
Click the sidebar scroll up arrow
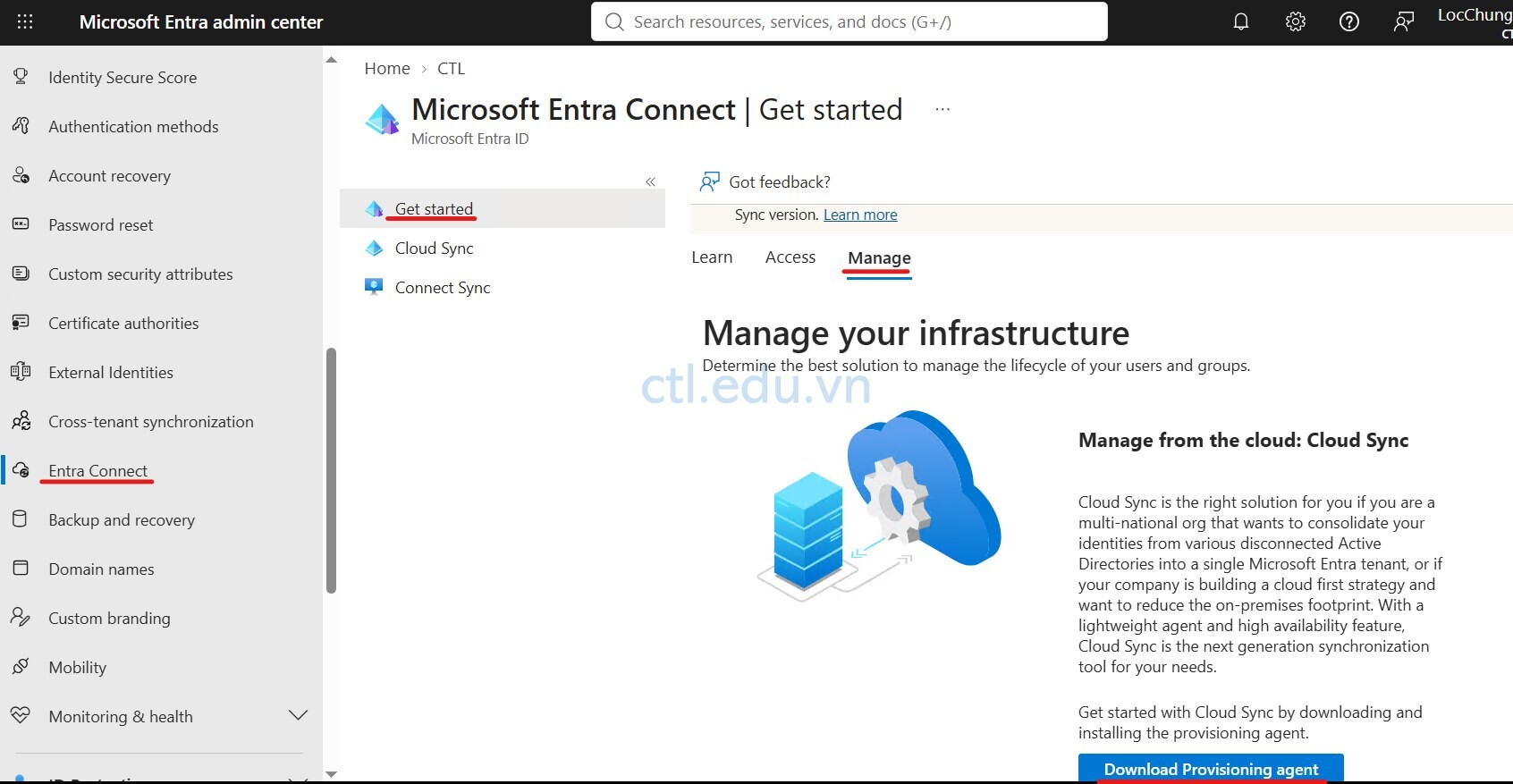click(x=332, y=61)
